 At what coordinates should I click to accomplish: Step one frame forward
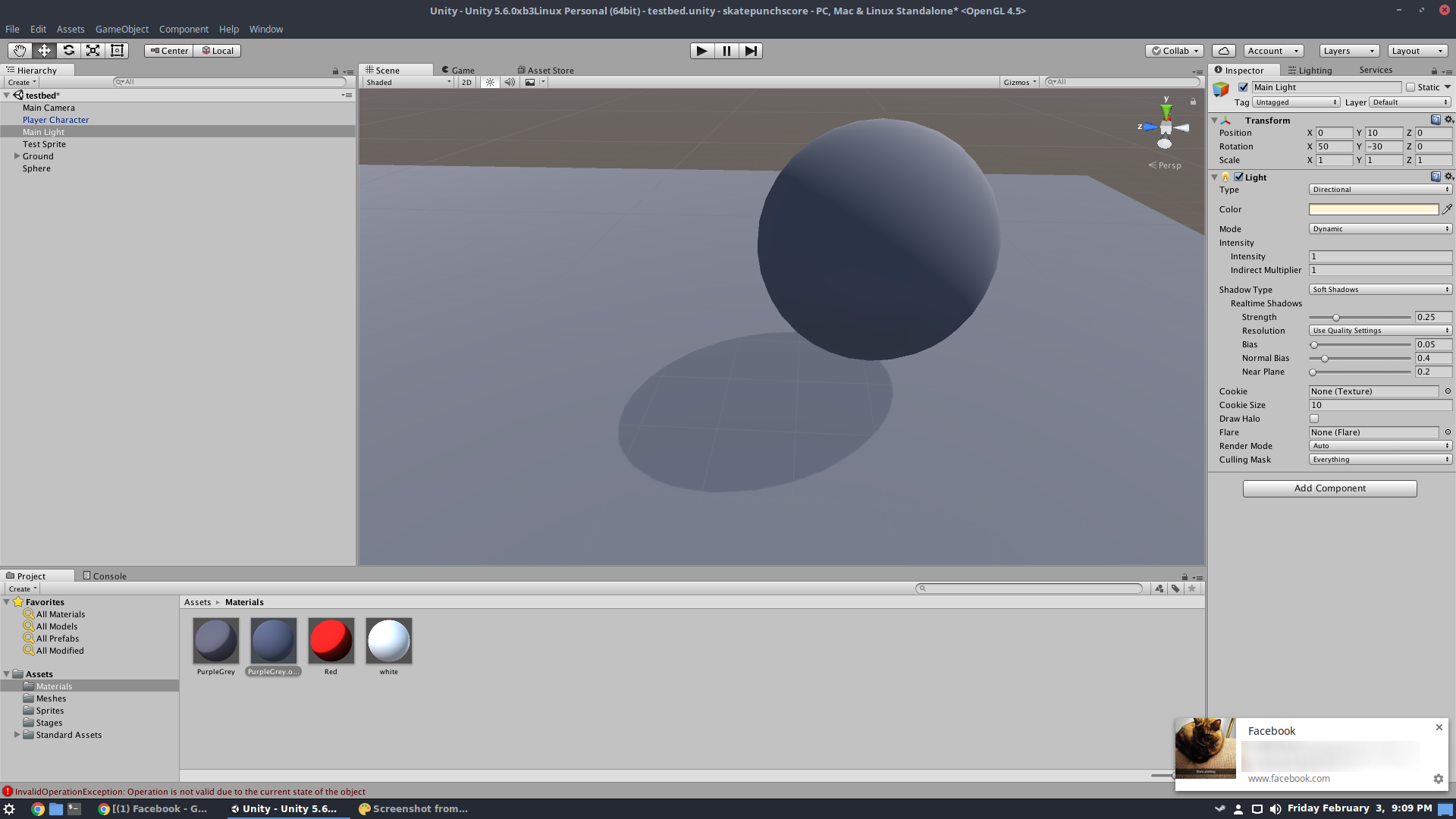pos(751,51)
